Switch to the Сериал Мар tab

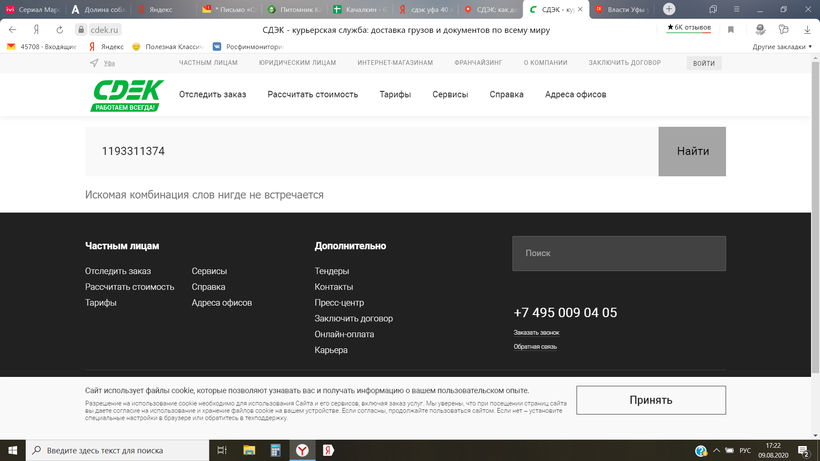pos(32,9)
